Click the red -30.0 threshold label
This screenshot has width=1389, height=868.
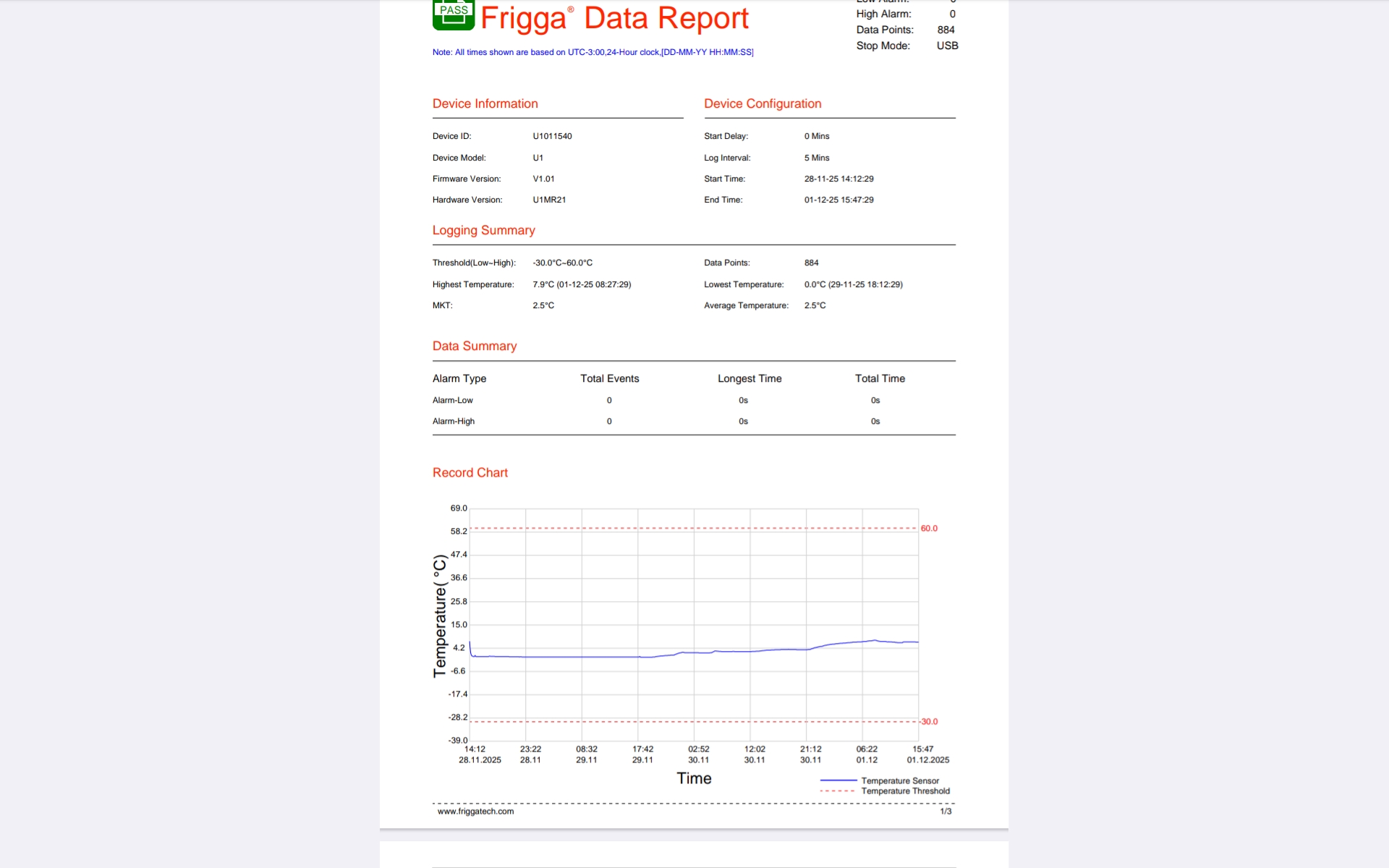929,722
